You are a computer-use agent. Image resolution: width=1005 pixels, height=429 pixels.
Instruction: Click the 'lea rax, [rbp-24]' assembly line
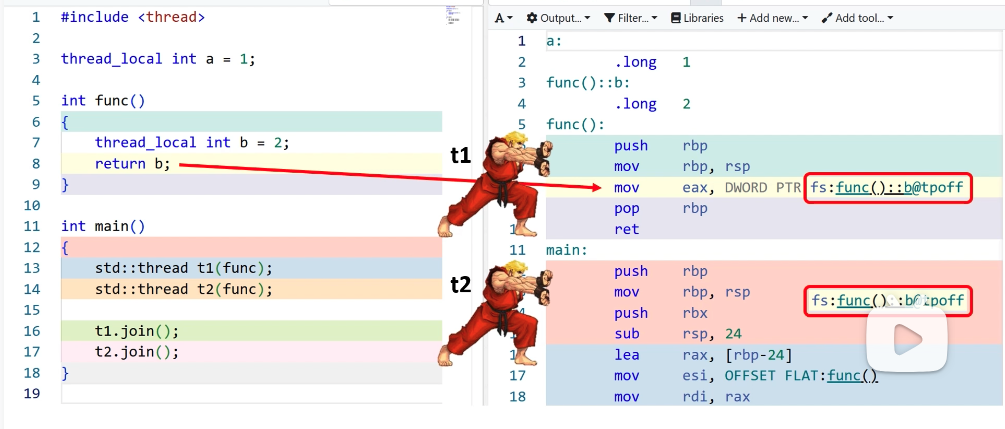[702, 355]
